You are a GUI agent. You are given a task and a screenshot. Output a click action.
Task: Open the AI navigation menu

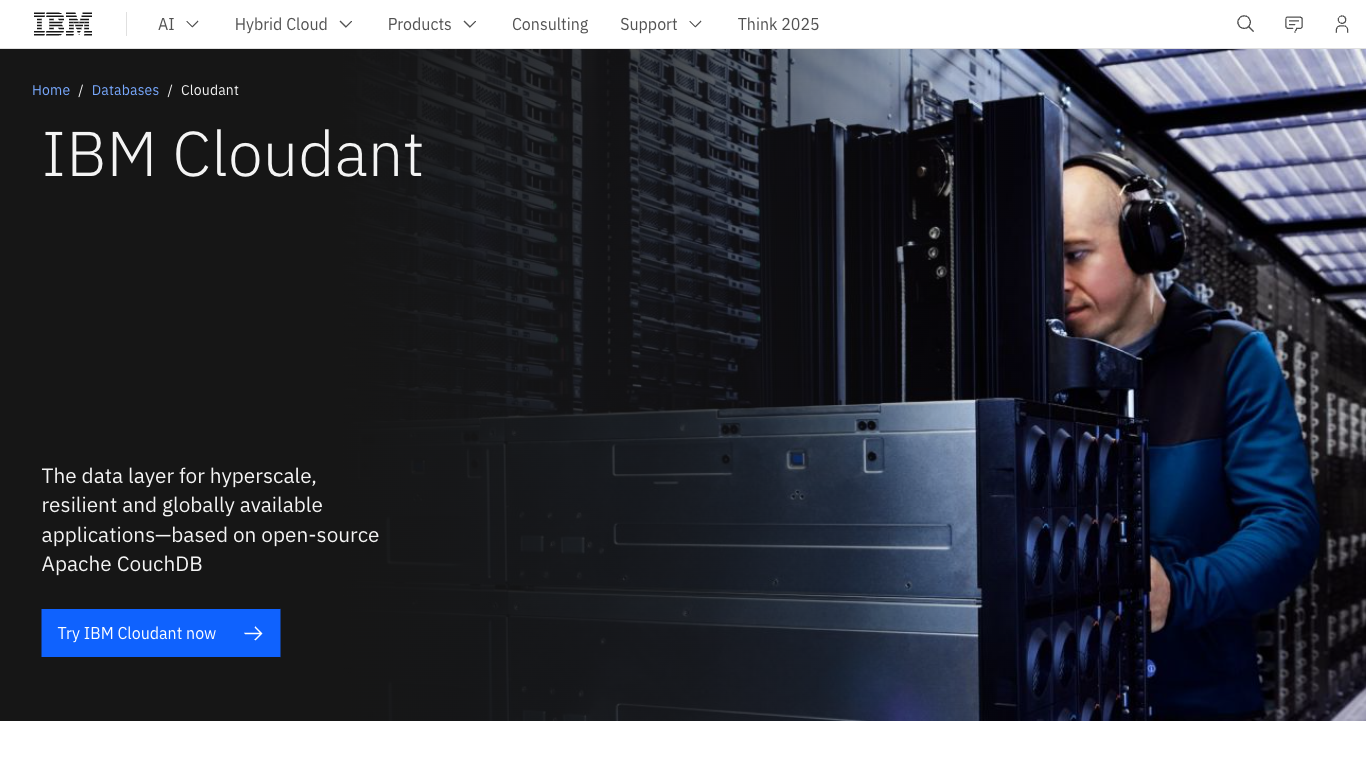click(x=179, y=24)
